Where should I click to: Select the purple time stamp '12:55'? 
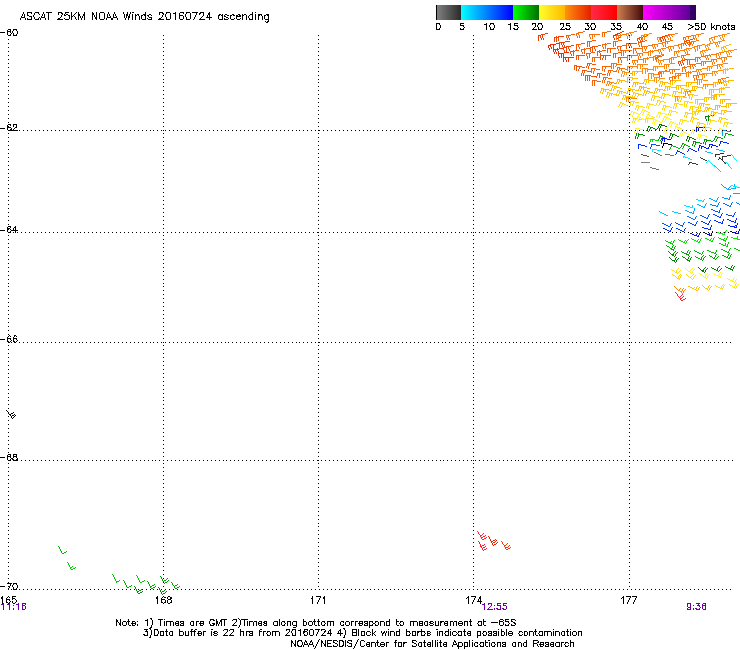tap(495, 607)
